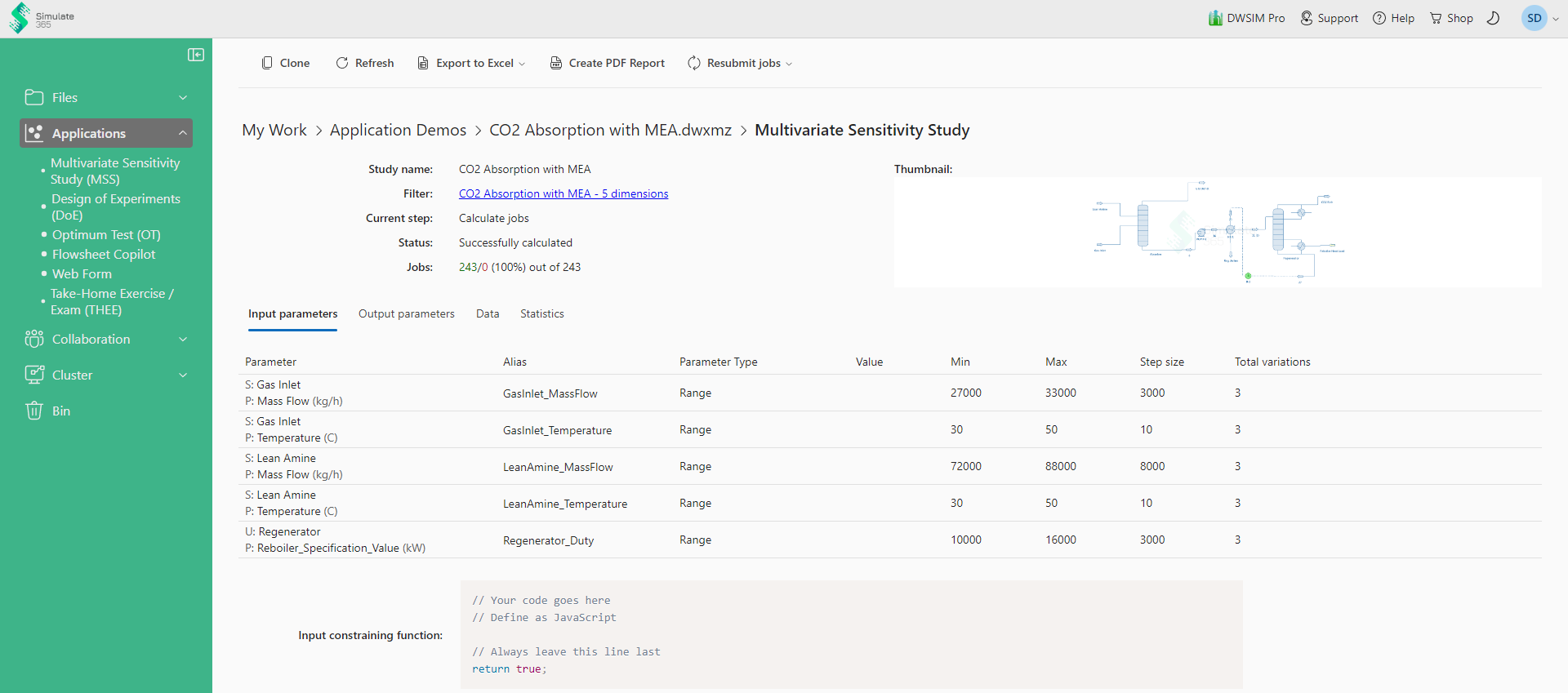Switch to the Output parameters tab

(x=406, y=313)
